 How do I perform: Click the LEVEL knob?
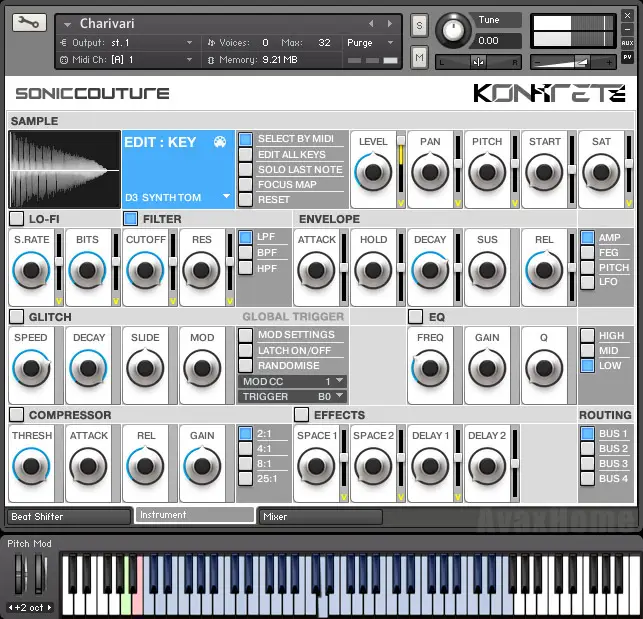373,172
